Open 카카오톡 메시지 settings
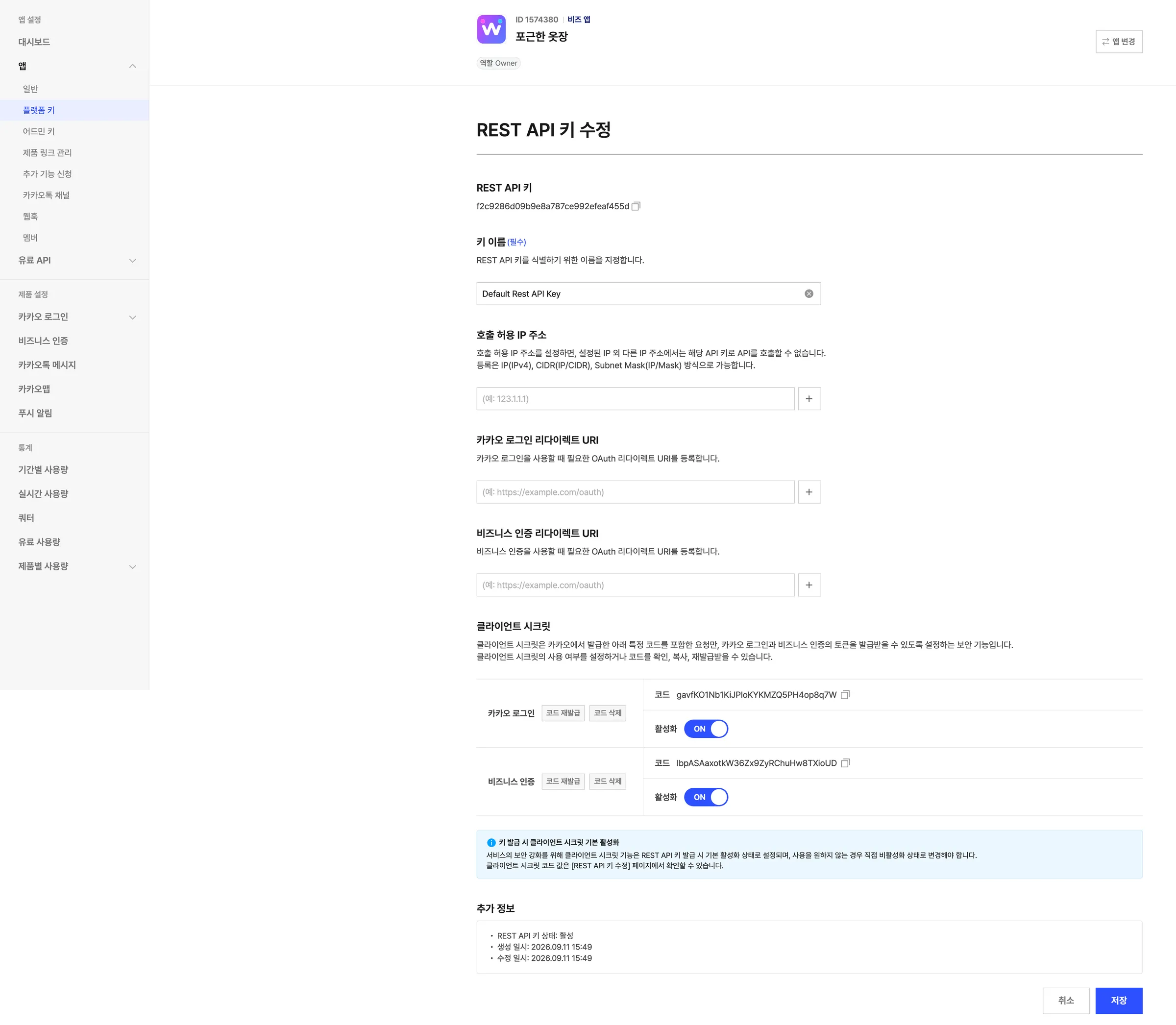The height and width of the screenshot is (1025, 1176). 47,365
